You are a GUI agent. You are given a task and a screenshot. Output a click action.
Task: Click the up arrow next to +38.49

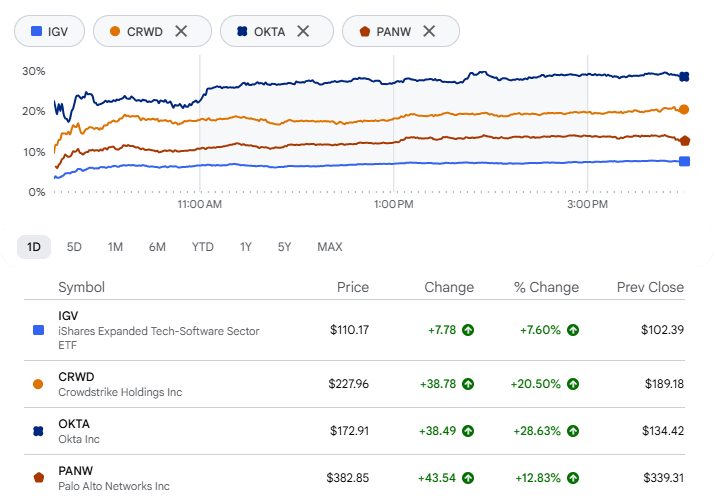pos(468,431)
